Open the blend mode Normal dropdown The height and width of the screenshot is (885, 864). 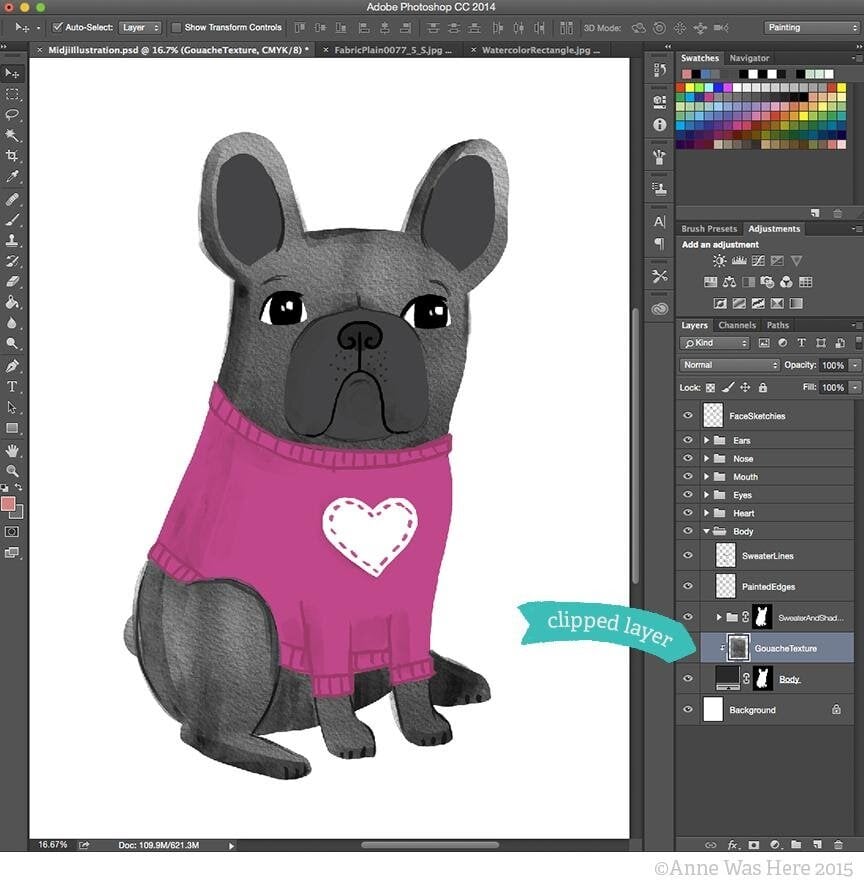click(x=729, y=365)
